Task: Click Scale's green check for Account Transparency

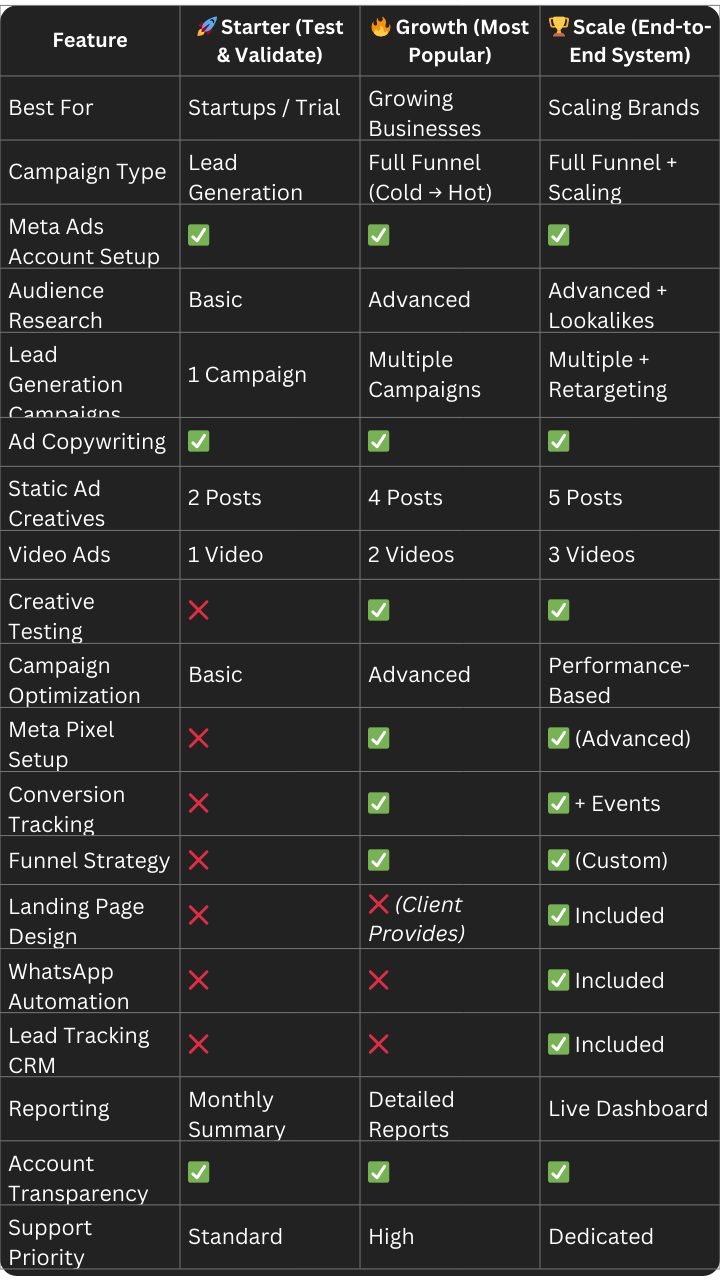Action: pos(559,1171)
